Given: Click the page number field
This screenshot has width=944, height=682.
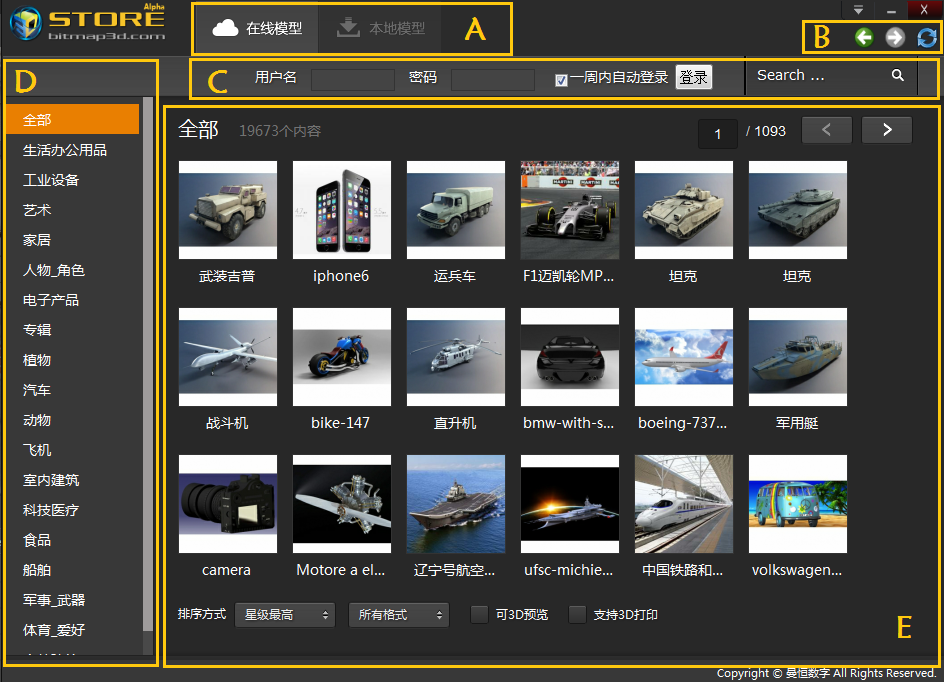Looking at the screenshot, I should click(718, 134).
